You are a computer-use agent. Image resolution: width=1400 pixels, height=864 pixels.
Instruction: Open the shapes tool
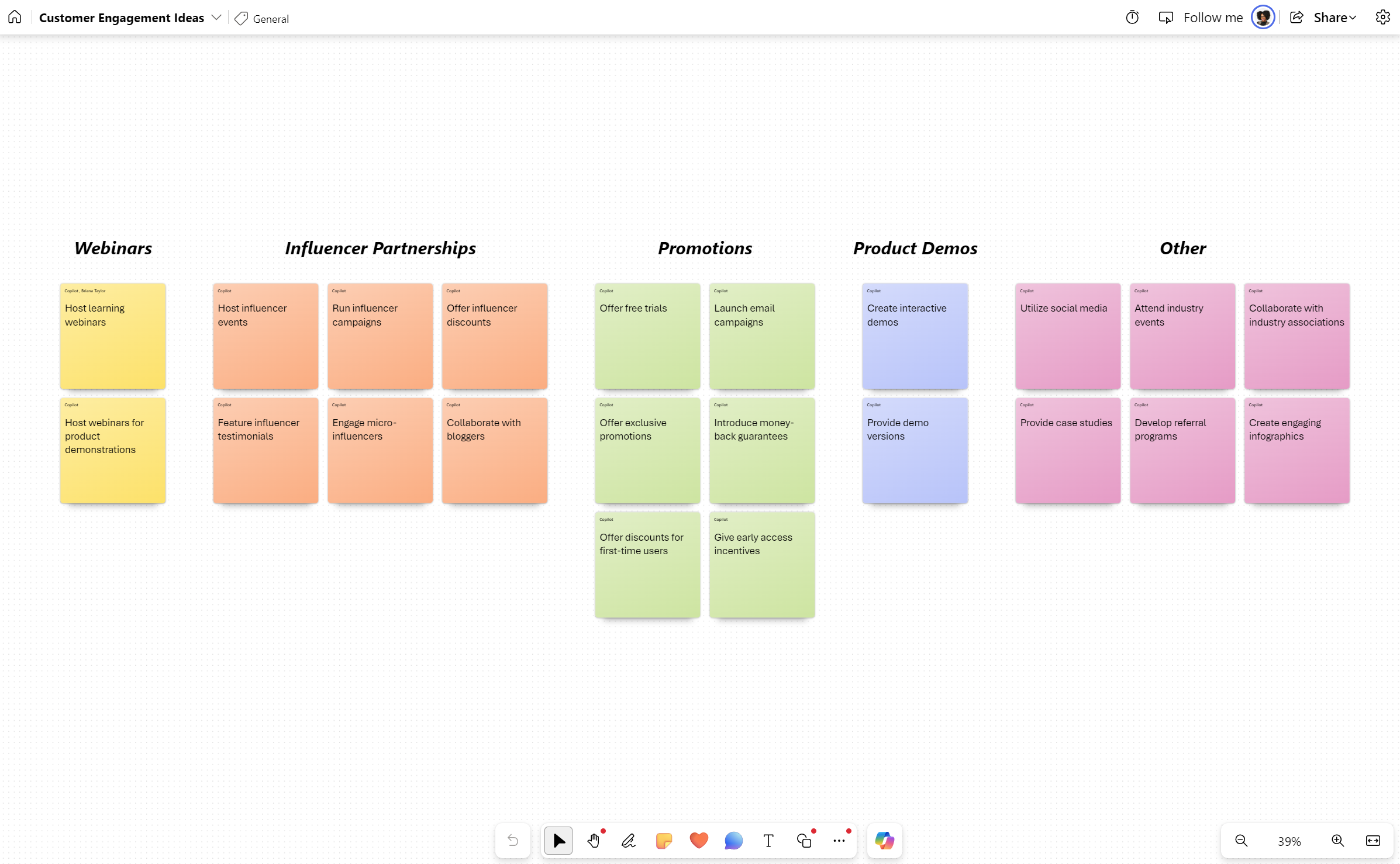click(x=804, y=841)
